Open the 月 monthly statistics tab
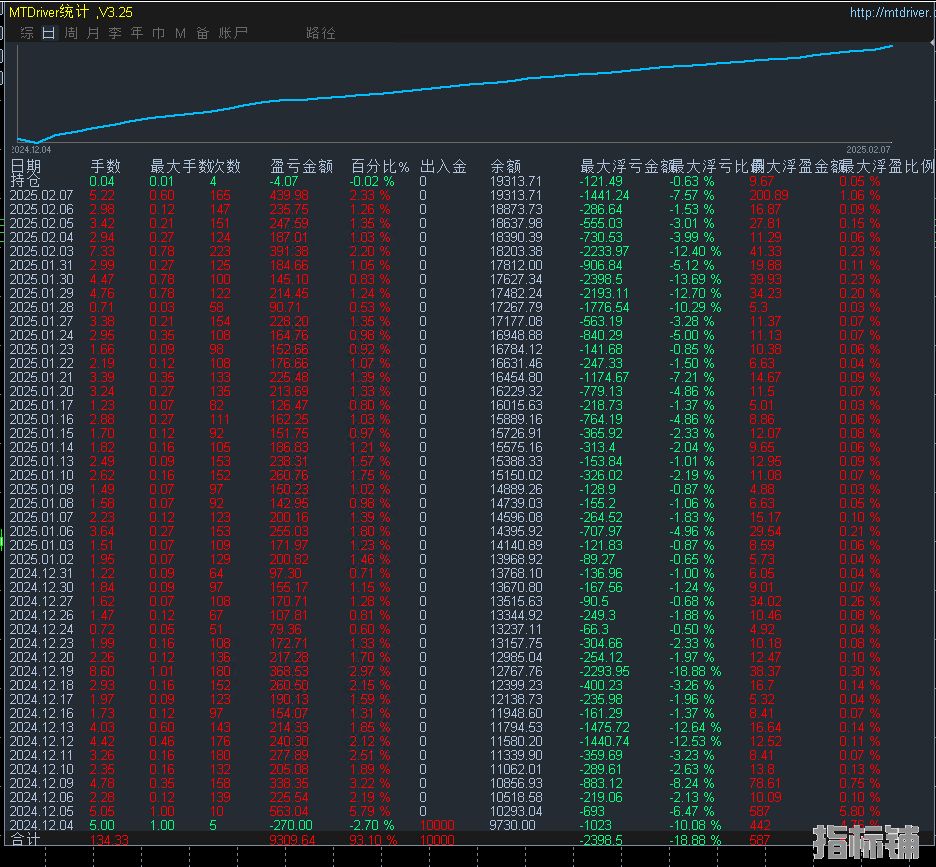936x867 pixels. [93, 33]
